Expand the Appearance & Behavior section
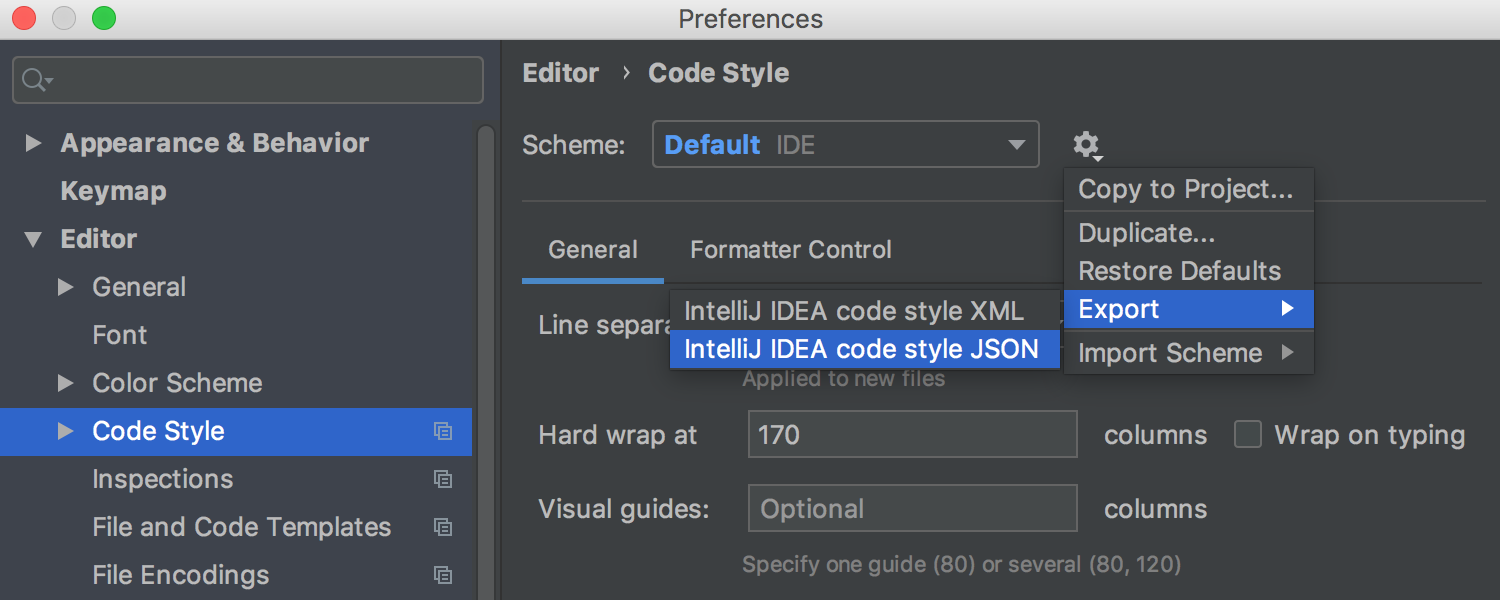 tap(33, 143)
